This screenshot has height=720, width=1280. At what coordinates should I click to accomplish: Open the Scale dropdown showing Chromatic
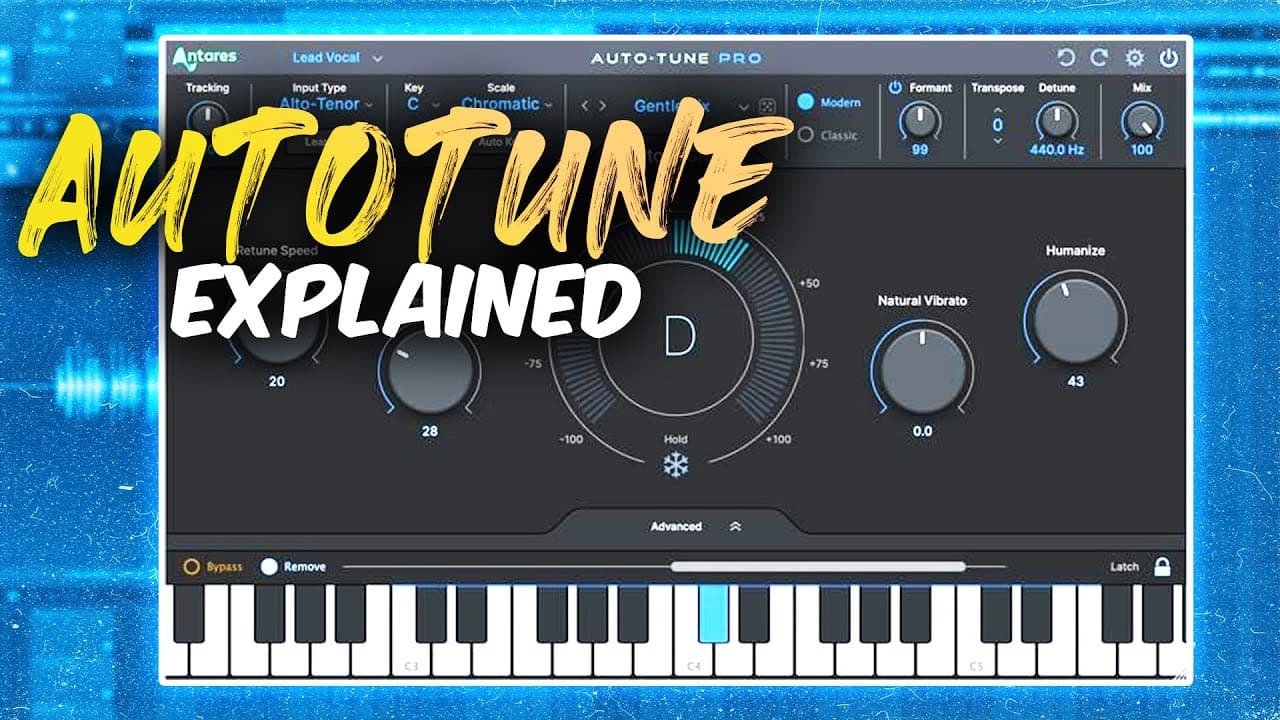[507, 104]
